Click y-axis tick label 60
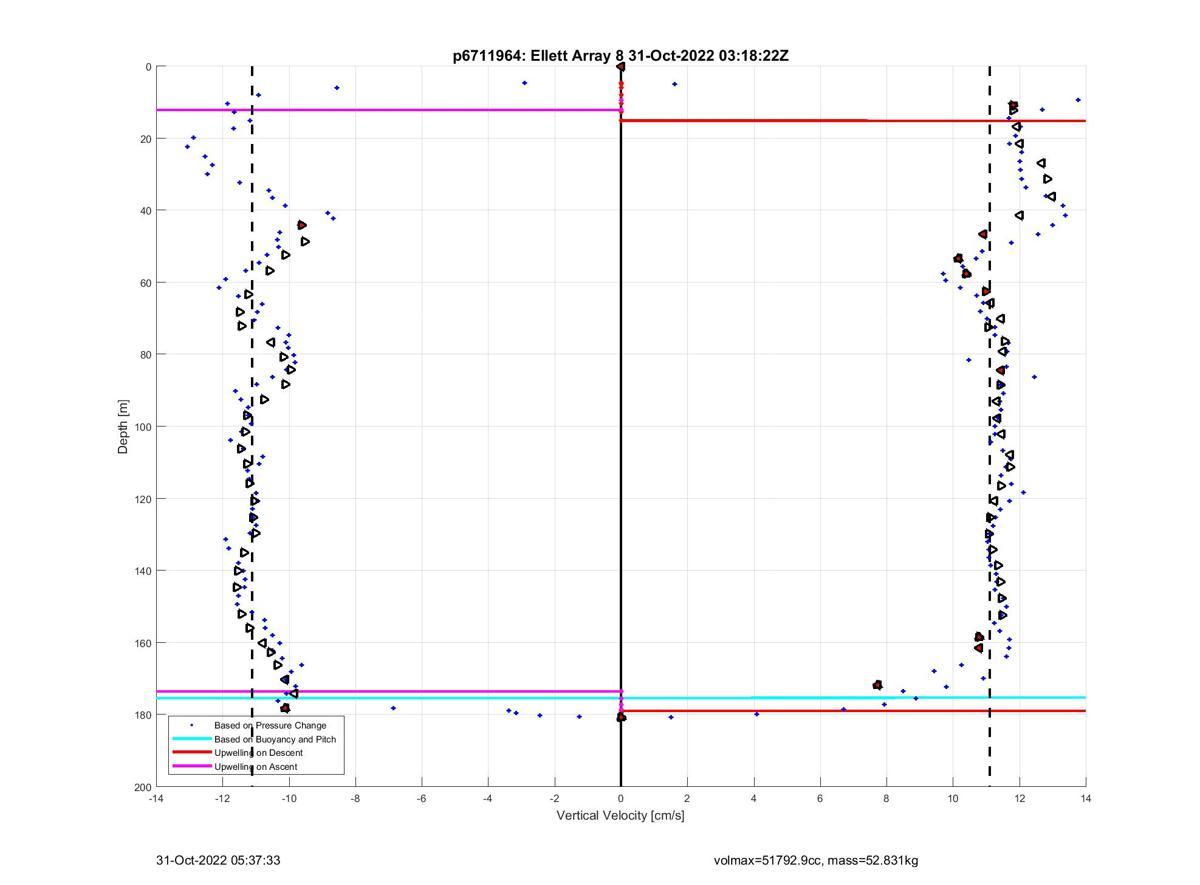 coord(145,283)
